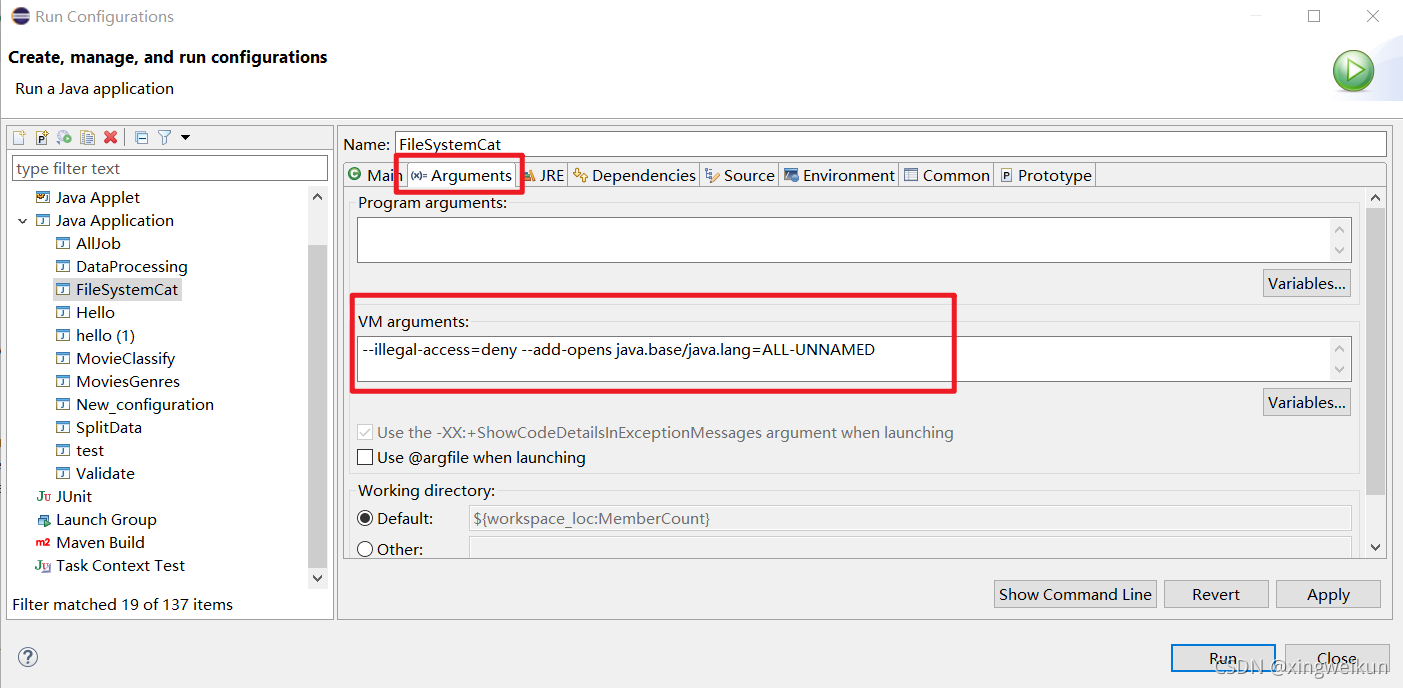
Task: Click the JUnit icon in the tree
Action: point(43,496)
